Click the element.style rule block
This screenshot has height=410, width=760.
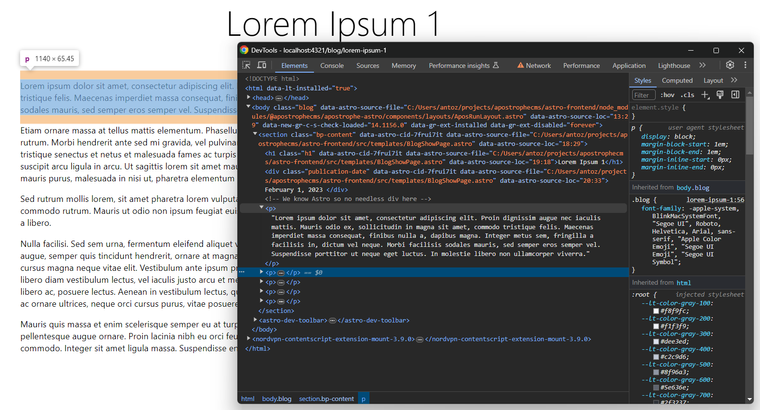point(687,112)
